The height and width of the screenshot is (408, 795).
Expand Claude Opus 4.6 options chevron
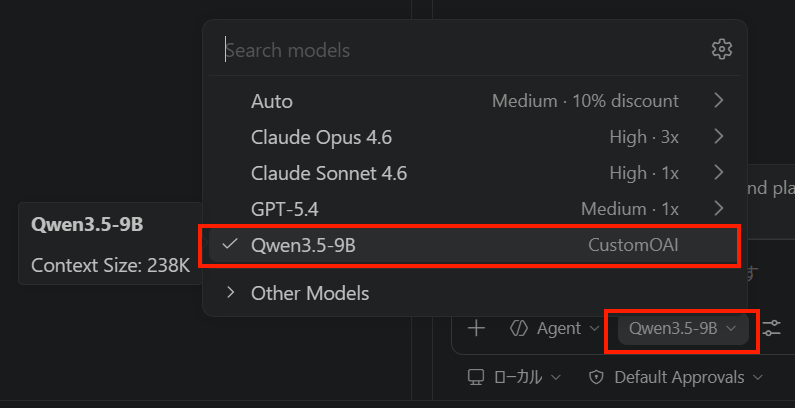pyautogui.click(x=718, y=136)
